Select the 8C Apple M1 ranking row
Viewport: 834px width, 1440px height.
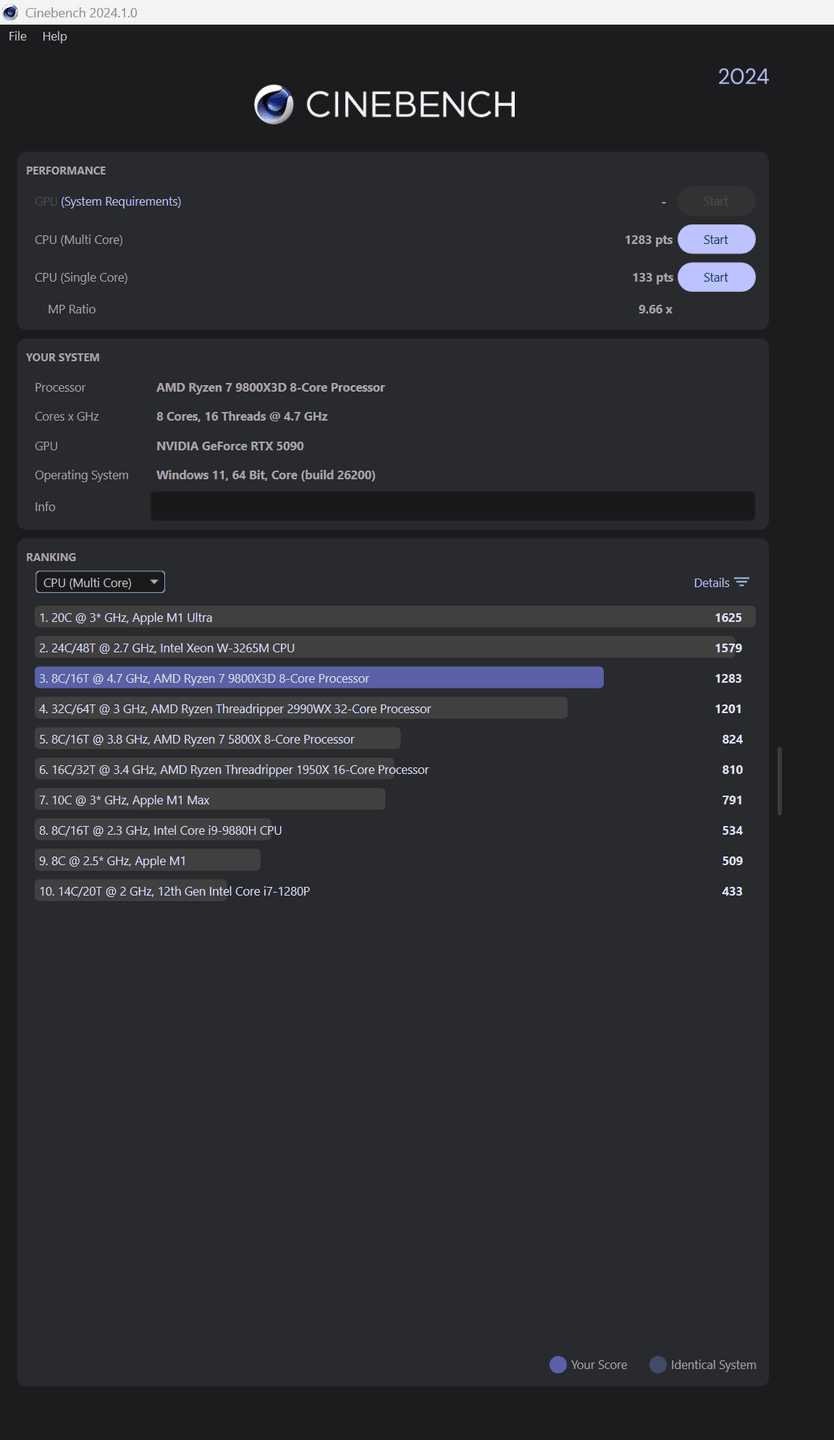(395, 861)
